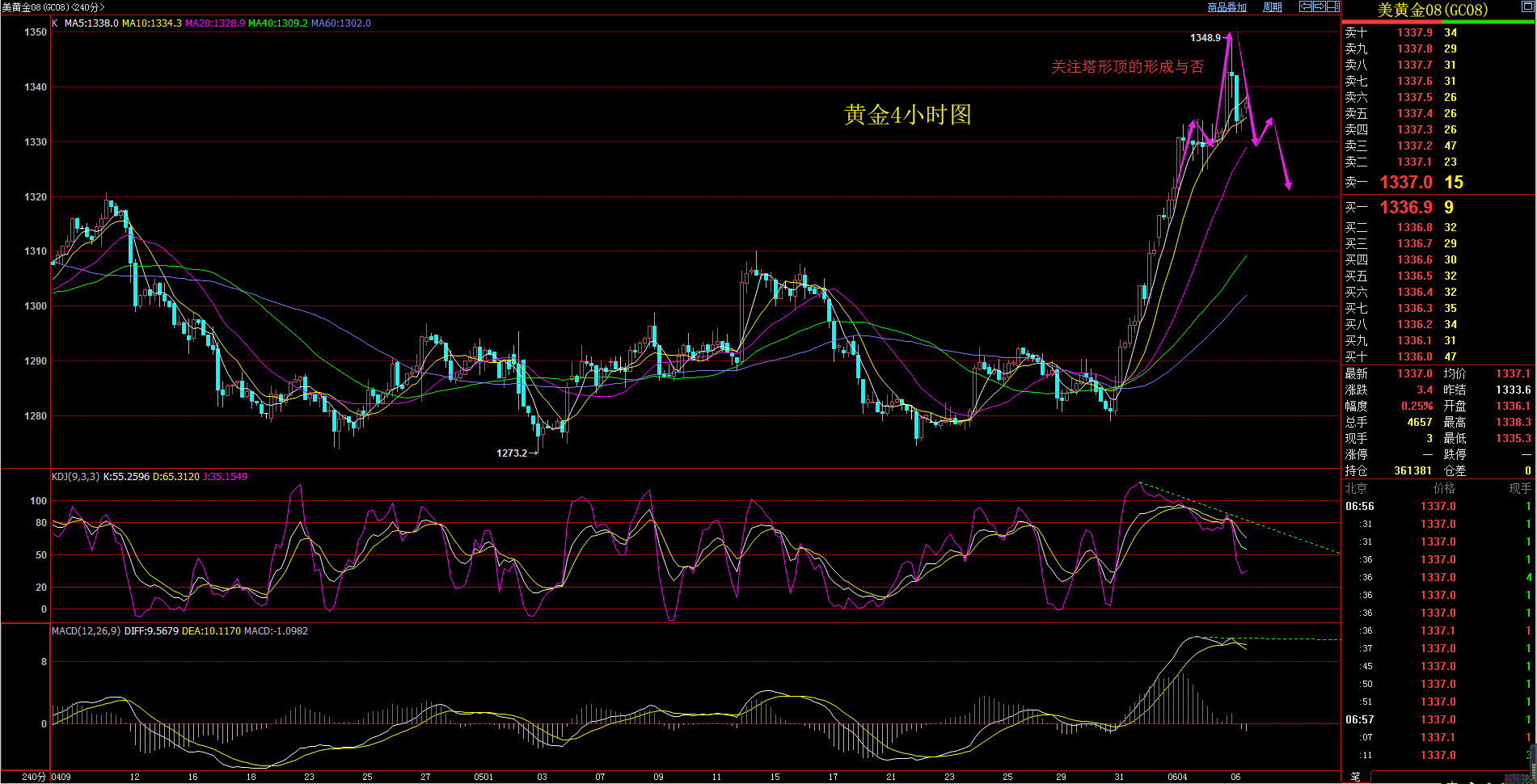Click the 开盘 value 1336.1

click(x=1513, y=406)
